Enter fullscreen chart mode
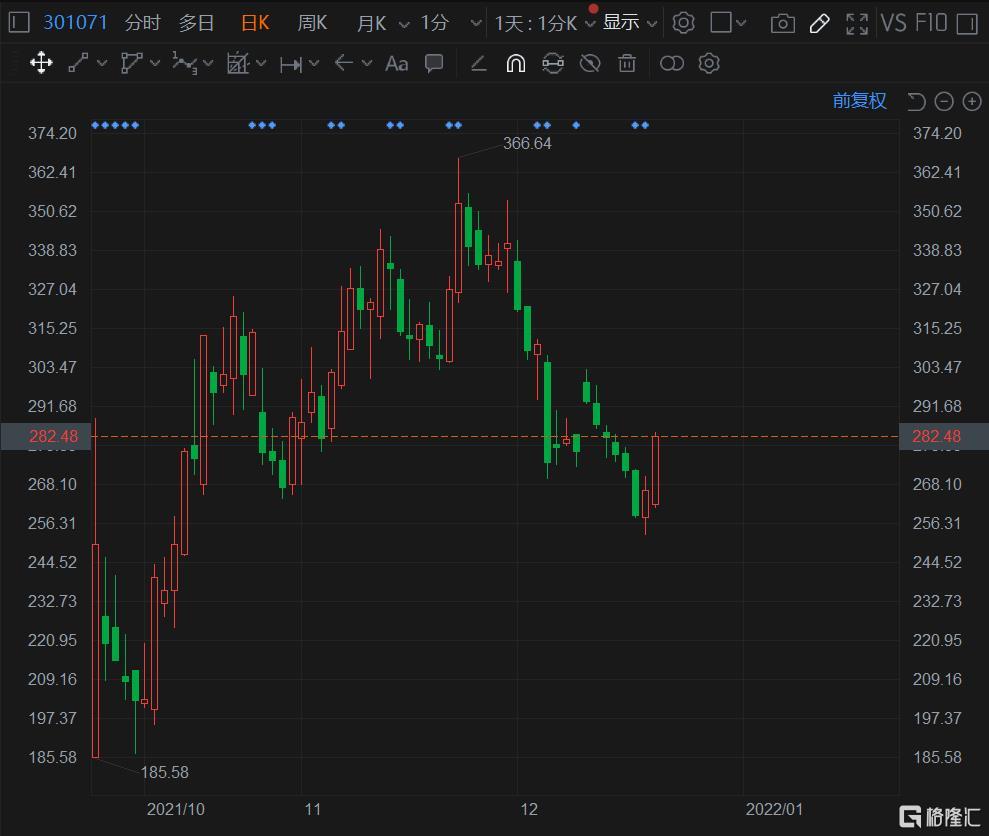989x836 pixels. pos(857,24)
